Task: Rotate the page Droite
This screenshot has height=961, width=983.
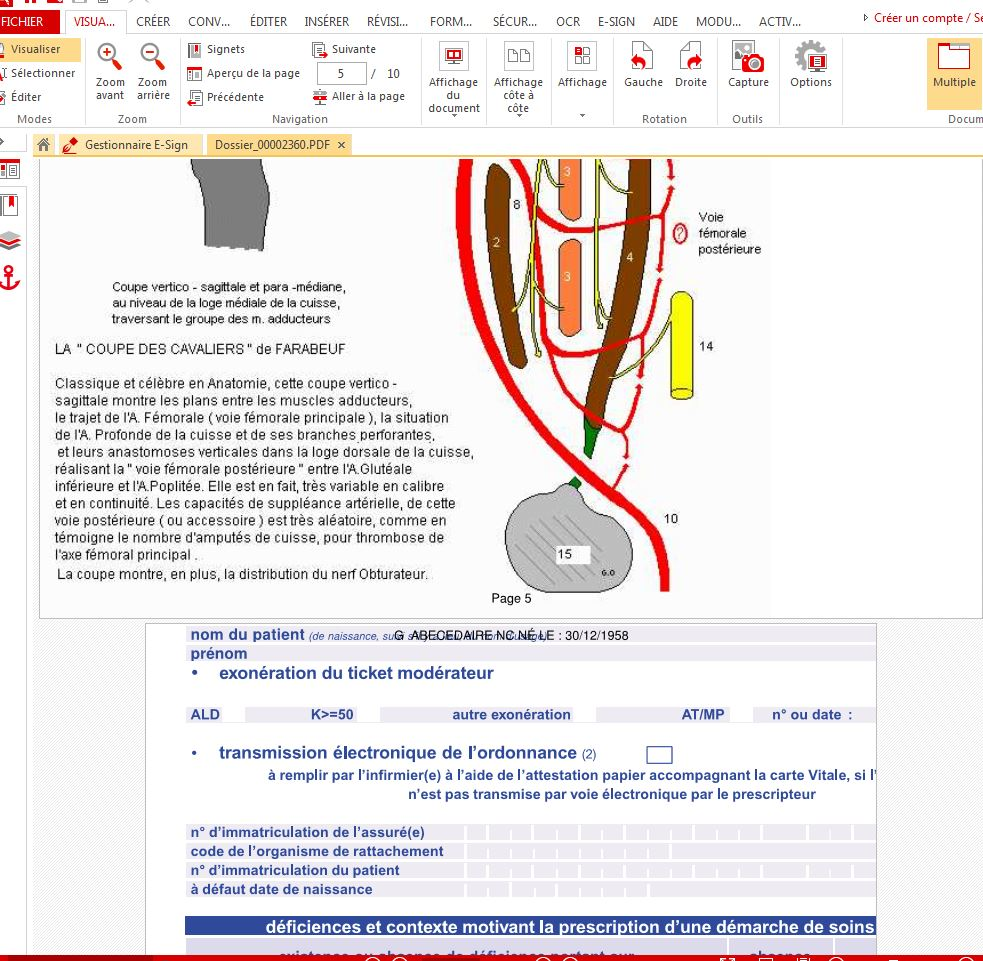Action: click(691, 65)
